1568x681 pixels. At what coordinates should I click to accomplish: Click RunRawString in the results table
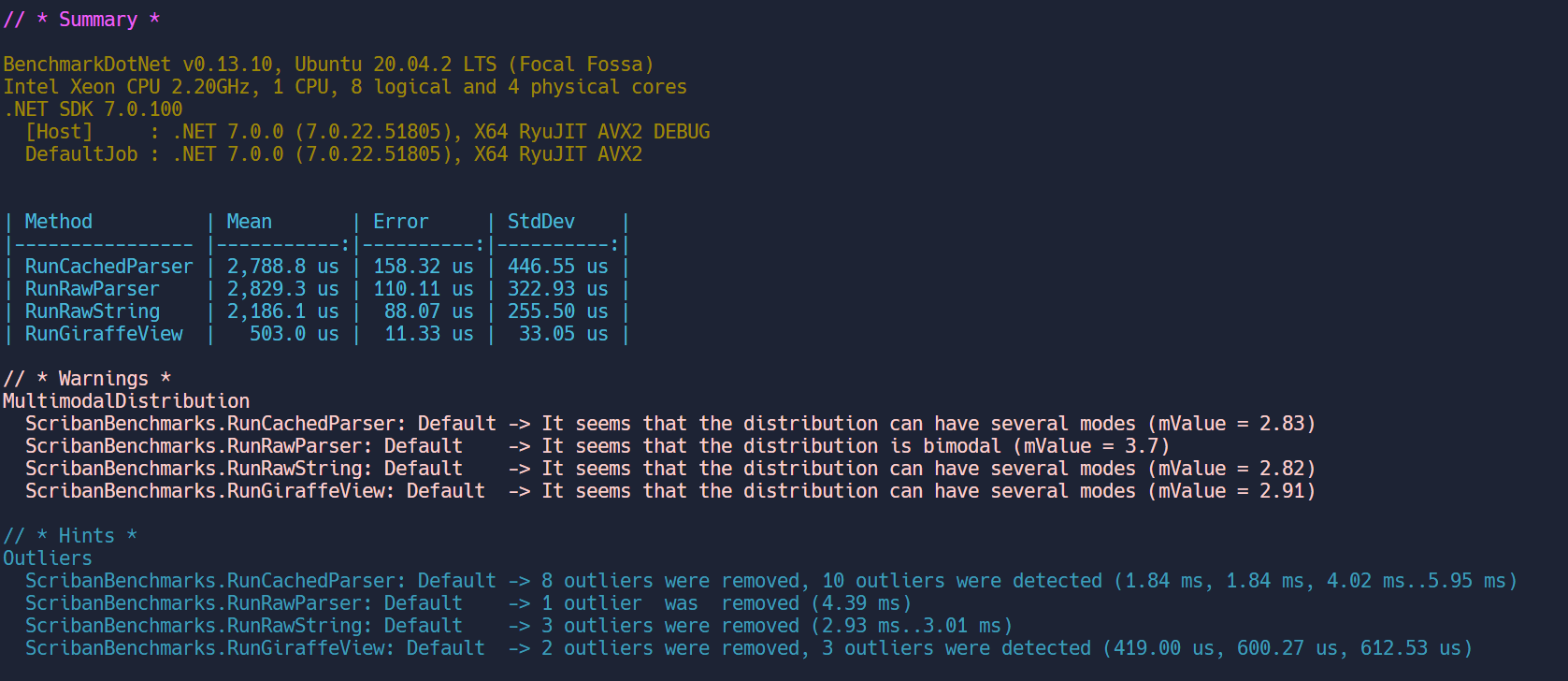pyautogui.click(x=92, y=312)
